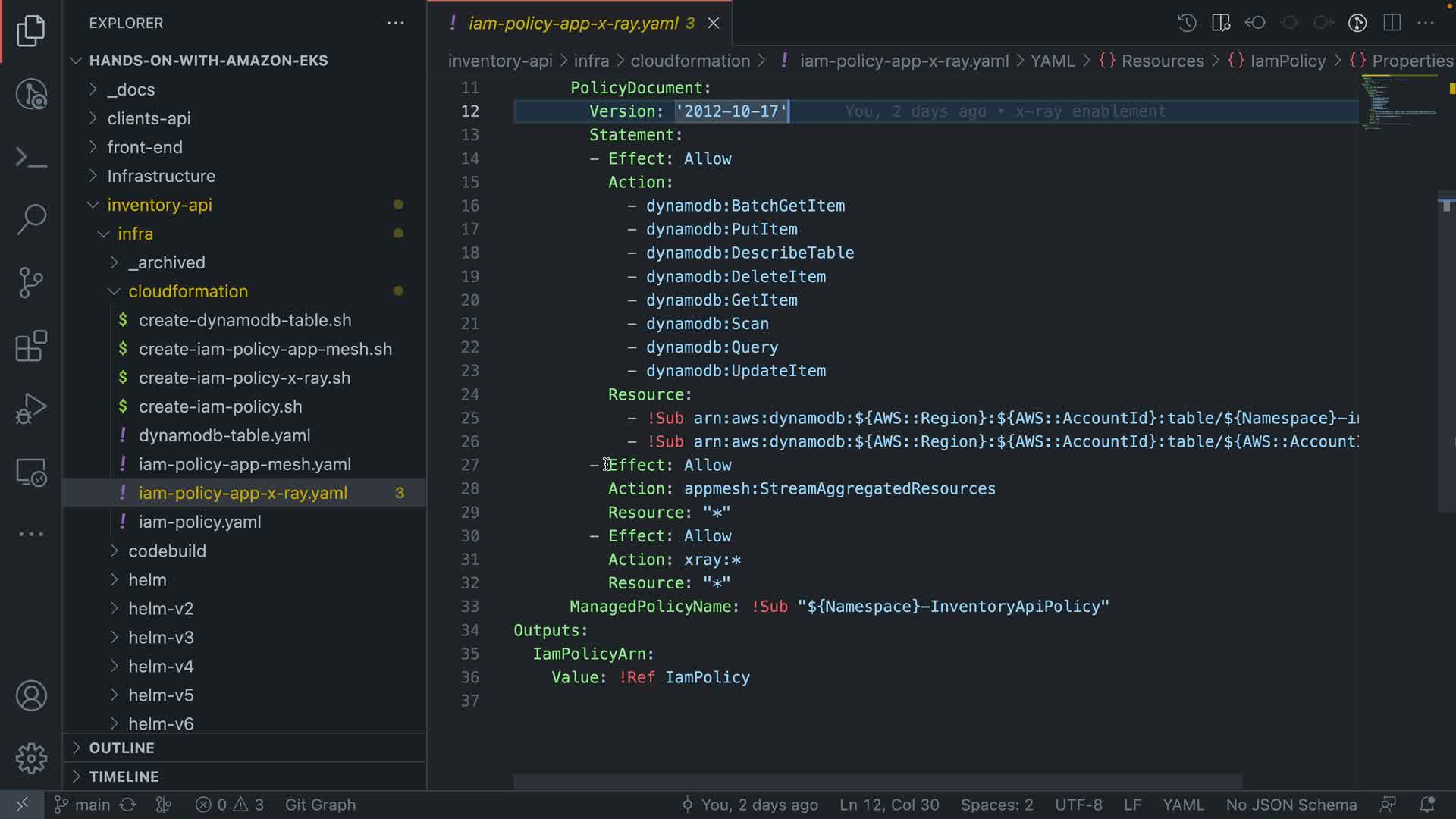Viewport: 1456px width, 819px height.
Task: Open the Search view in activity bar
Action: (x=31, y=220)
